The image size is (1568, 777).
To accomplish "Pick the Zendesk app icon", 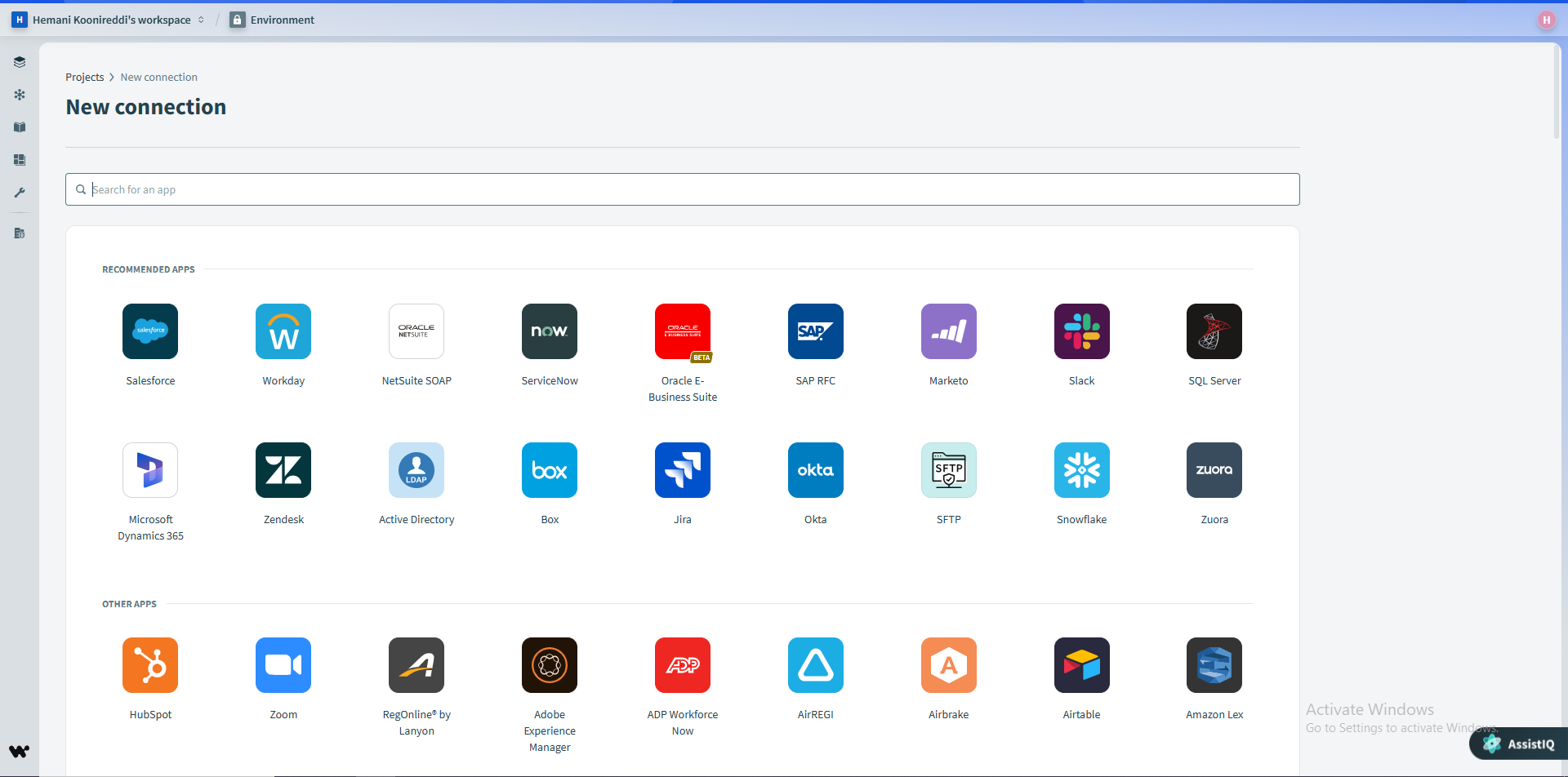I will point(283,470).
